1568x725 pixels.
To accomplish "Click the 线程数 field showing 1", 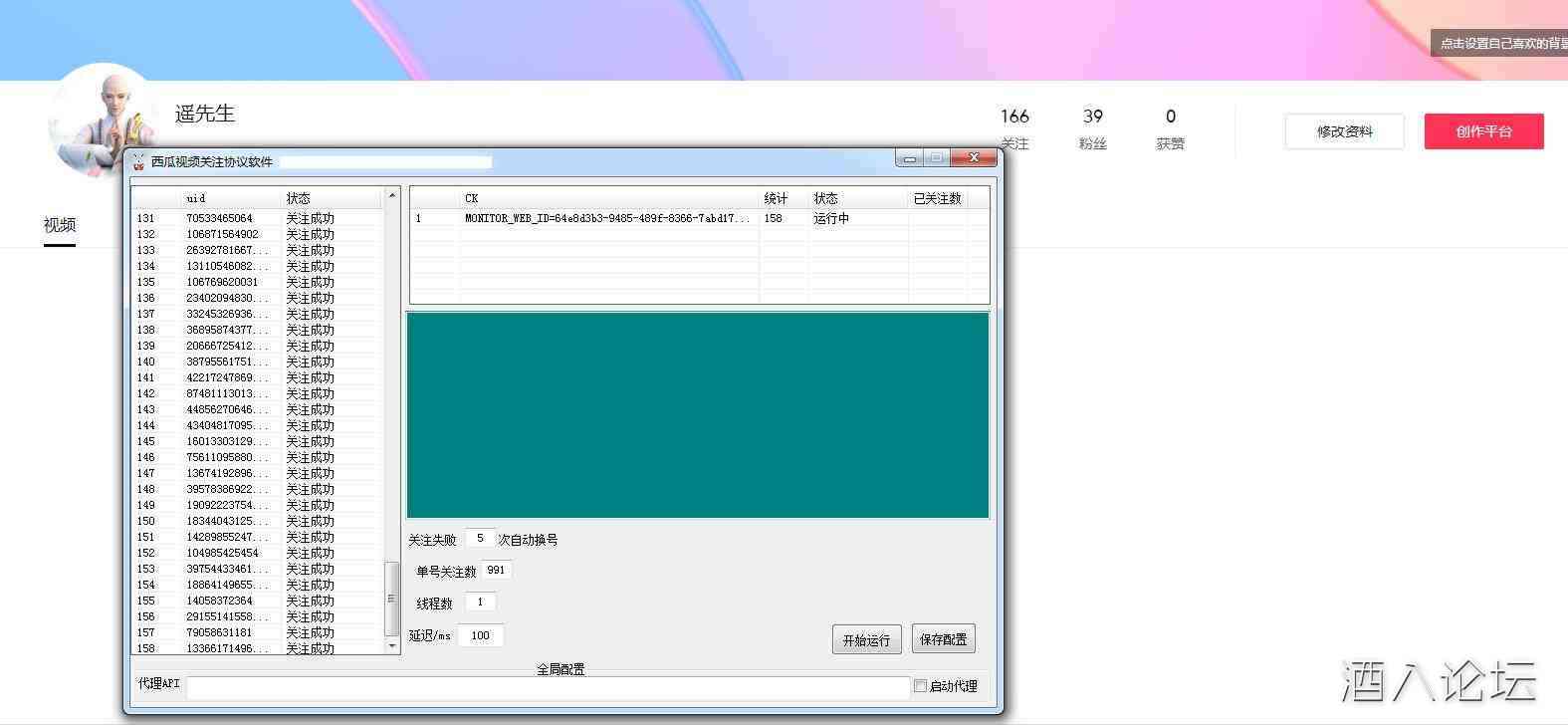I will pyautogui.click(x=480, y=602).
